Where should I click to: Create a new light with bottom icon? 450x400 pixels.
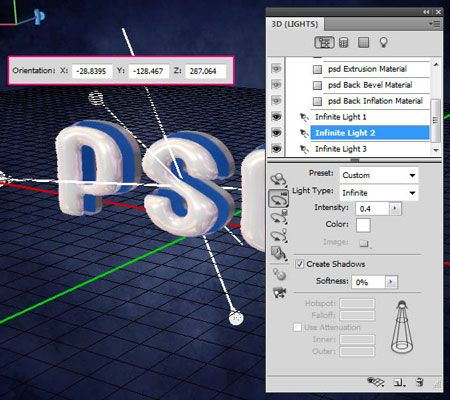pyautogui.click(x=399, y=382)
